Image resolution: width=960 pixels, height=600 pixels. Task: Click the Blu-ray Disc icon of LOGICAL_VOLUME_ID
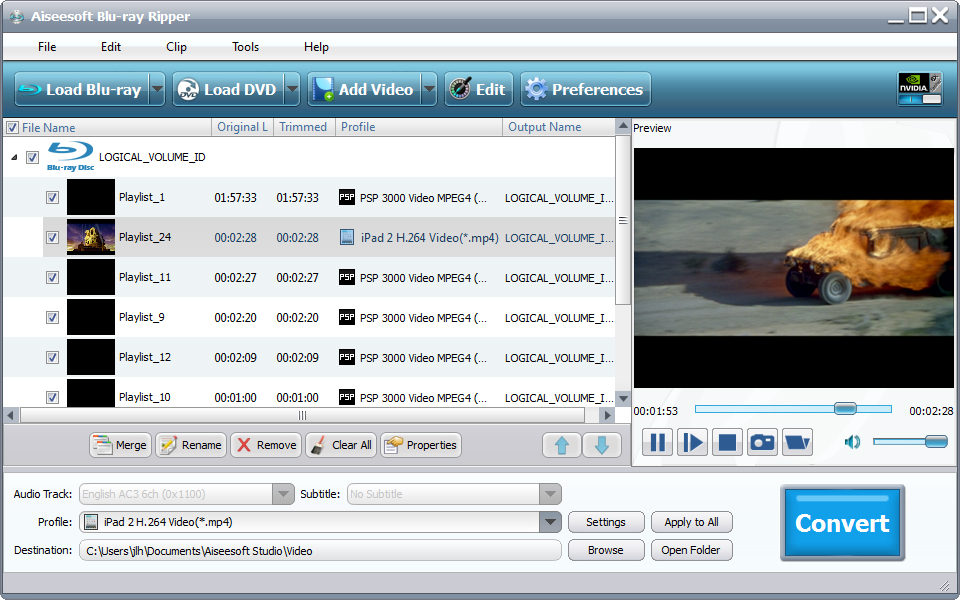[70, 157]
